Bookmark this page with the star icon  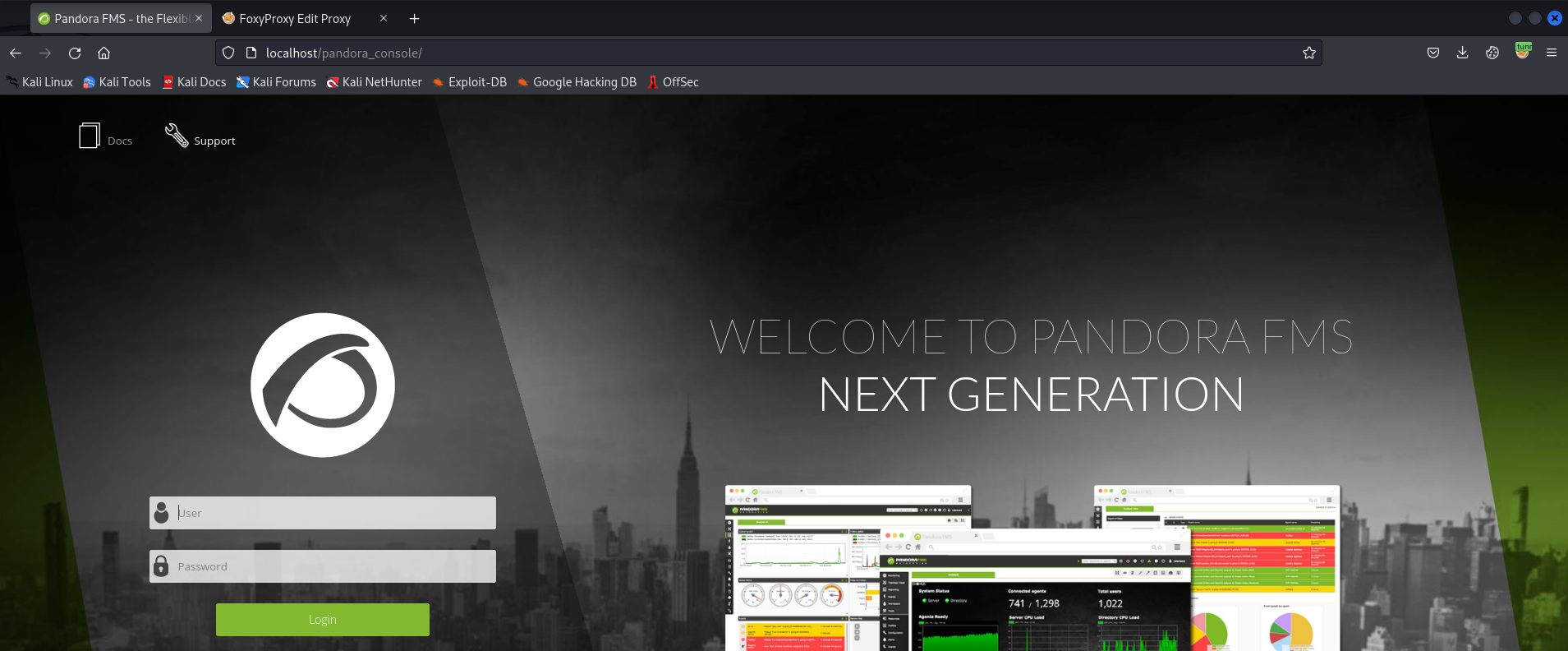1309,53
